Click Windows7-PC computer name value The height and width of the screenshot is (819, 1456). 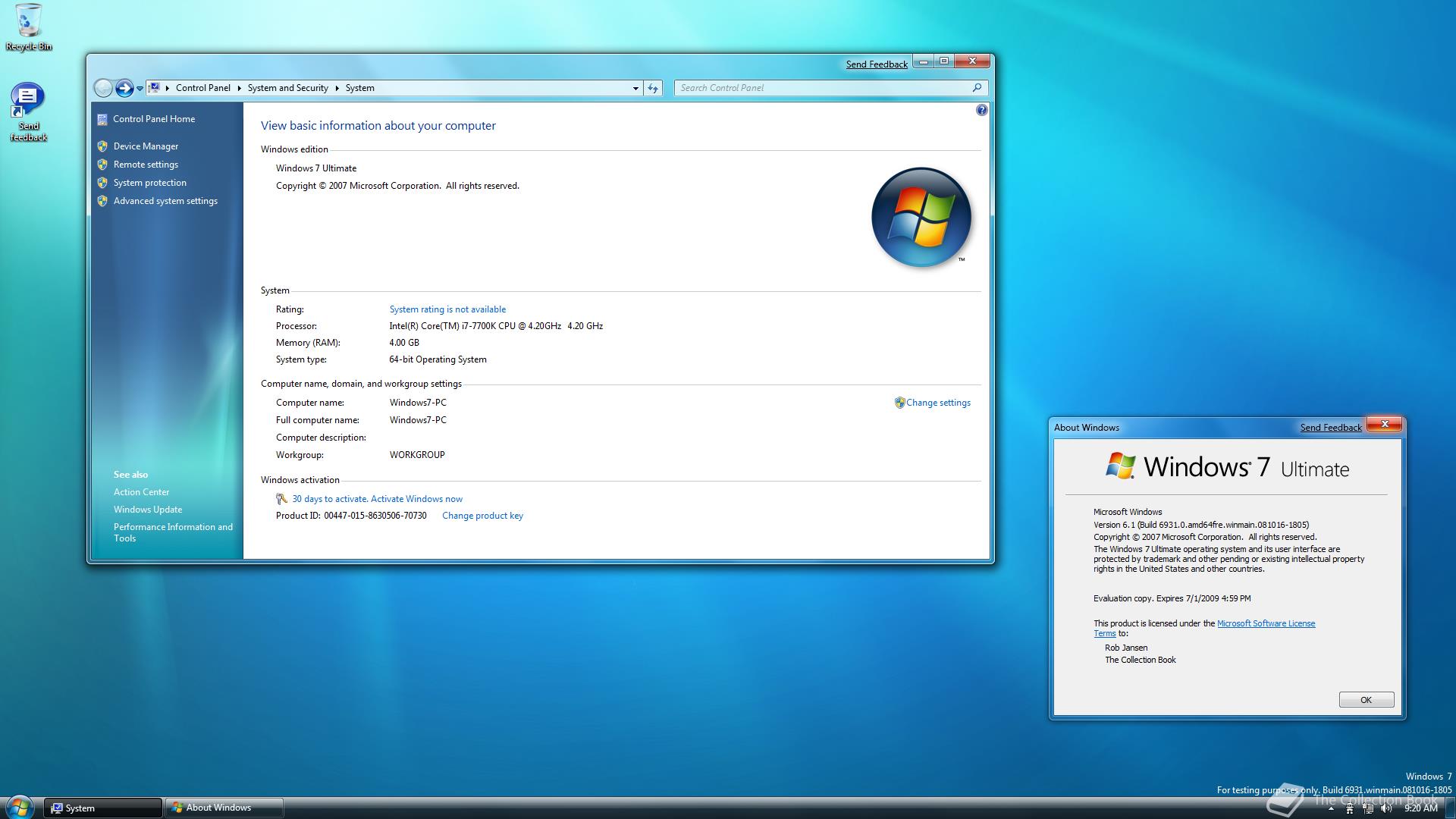pyautogui.click(x=418, y=403)
